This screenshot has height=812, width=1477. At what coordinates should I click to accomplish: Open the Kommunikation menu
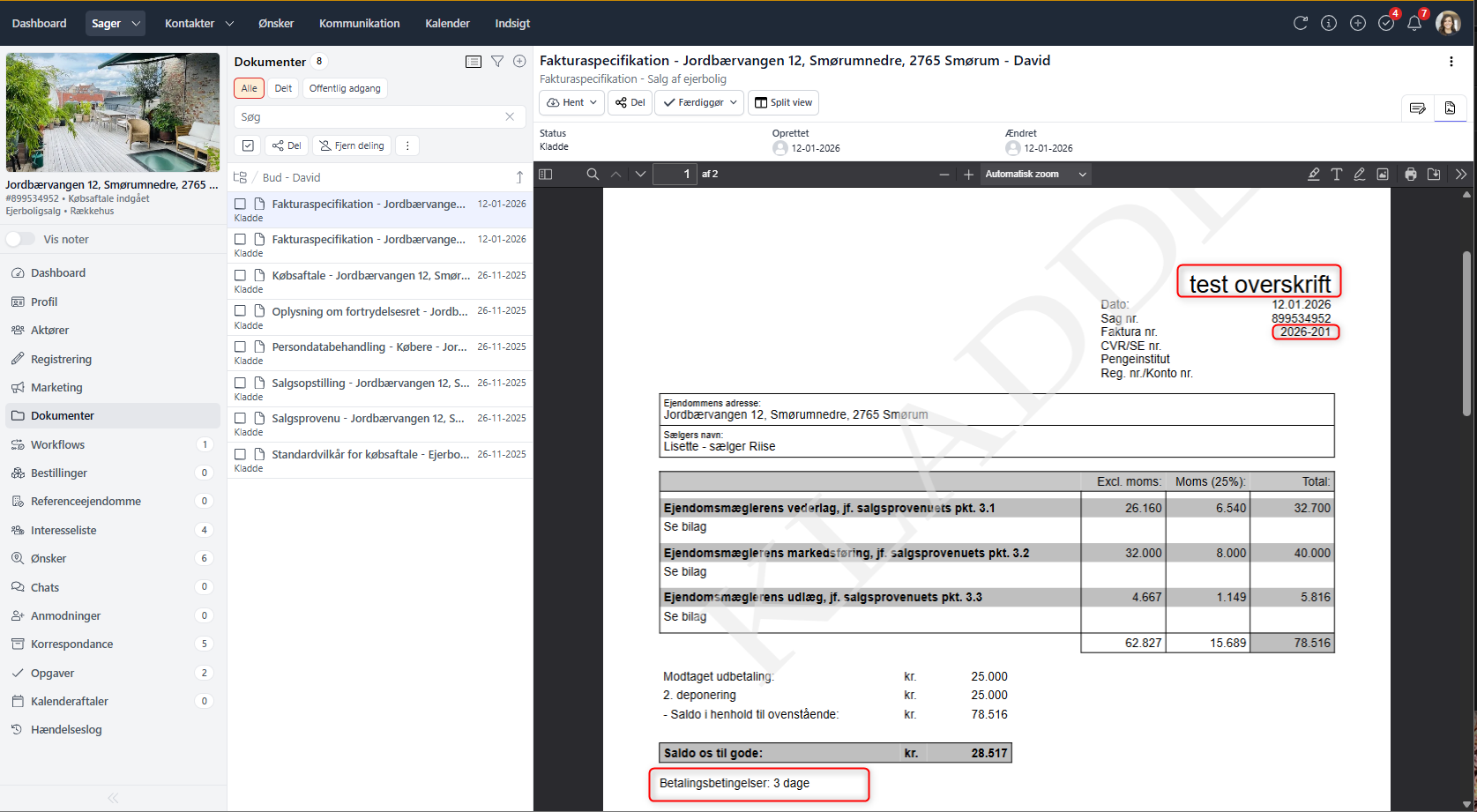[359, 24]
